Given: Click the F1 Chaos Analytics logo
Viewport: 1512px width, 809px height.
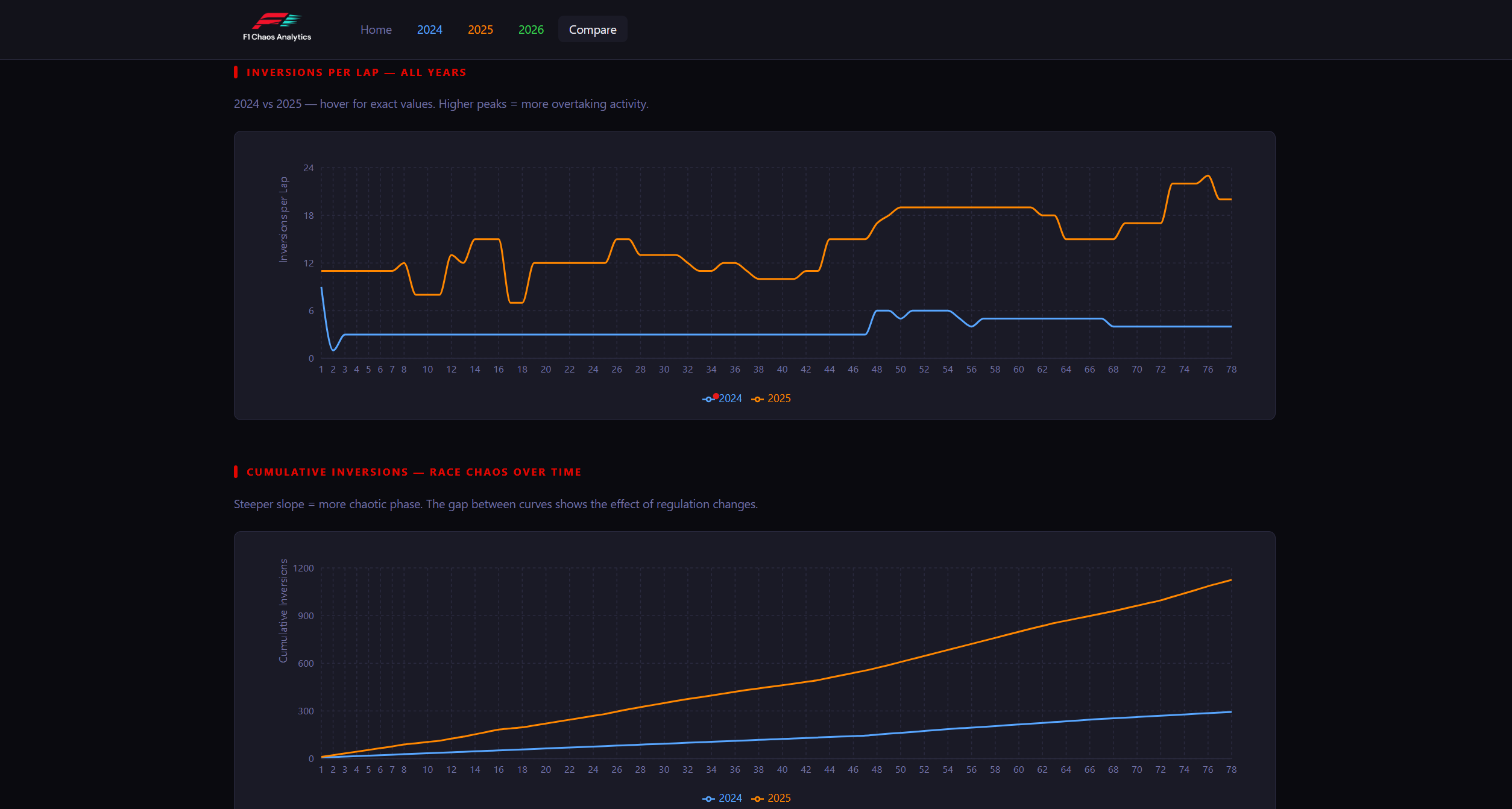Looking at the screenshot, I should tap(277, 28).
